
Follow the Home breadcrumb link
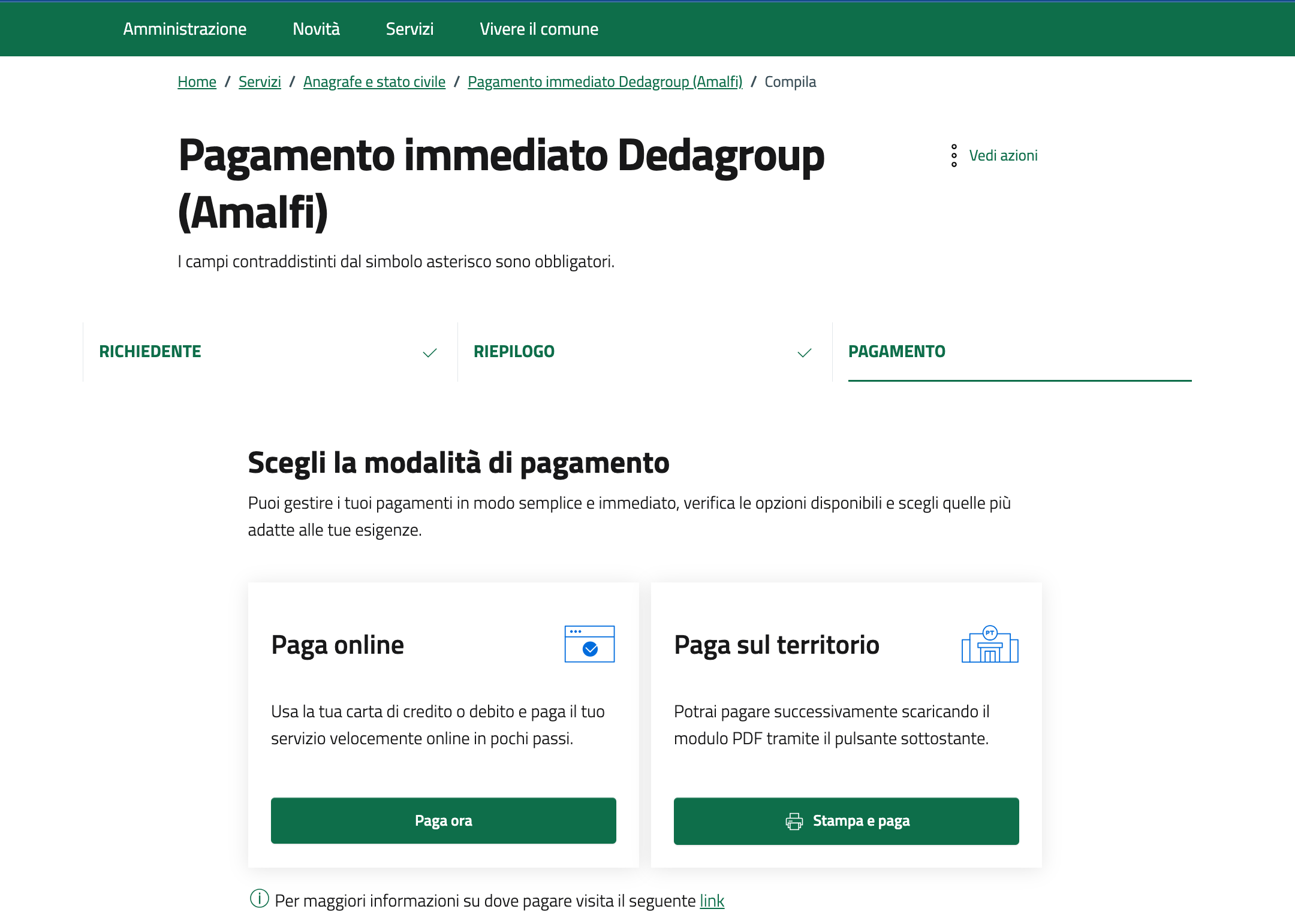[x=197, y=81]
